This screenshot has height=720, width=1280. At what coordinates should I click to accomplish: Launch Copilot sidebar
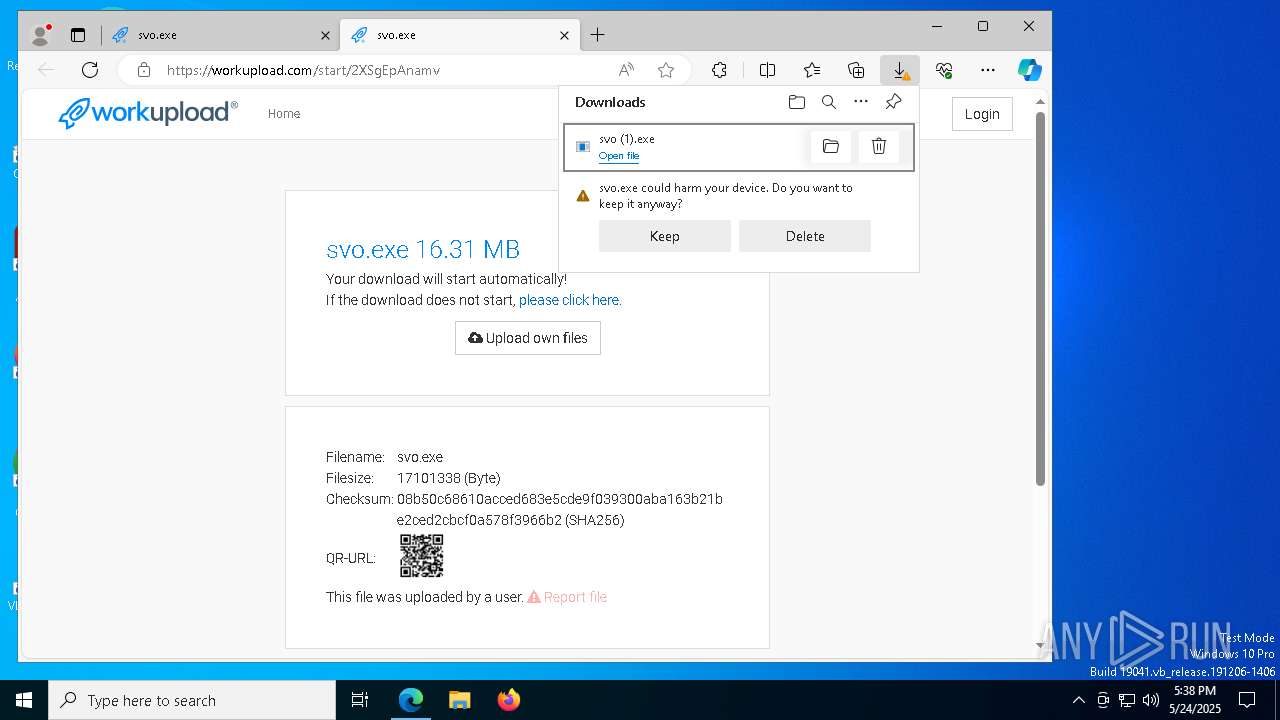[1030, 70]
